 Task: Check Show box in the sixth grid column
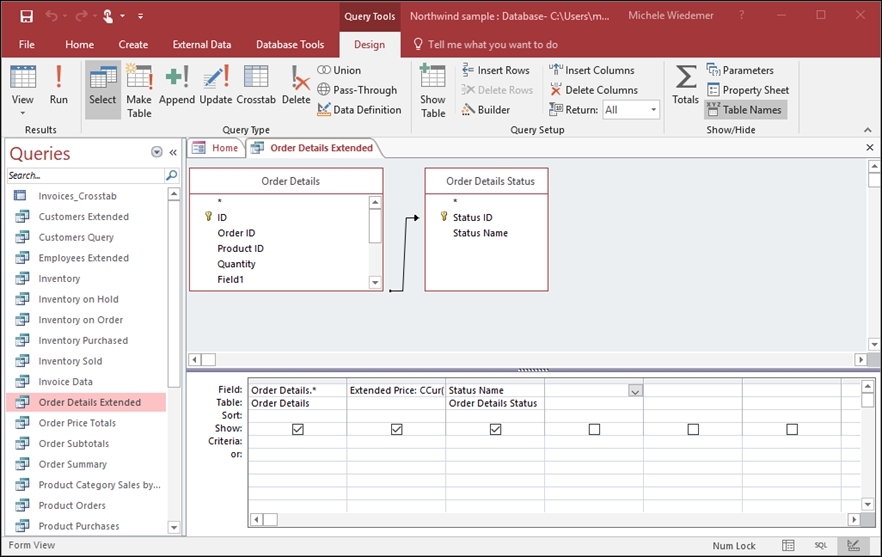click(792, 429)
